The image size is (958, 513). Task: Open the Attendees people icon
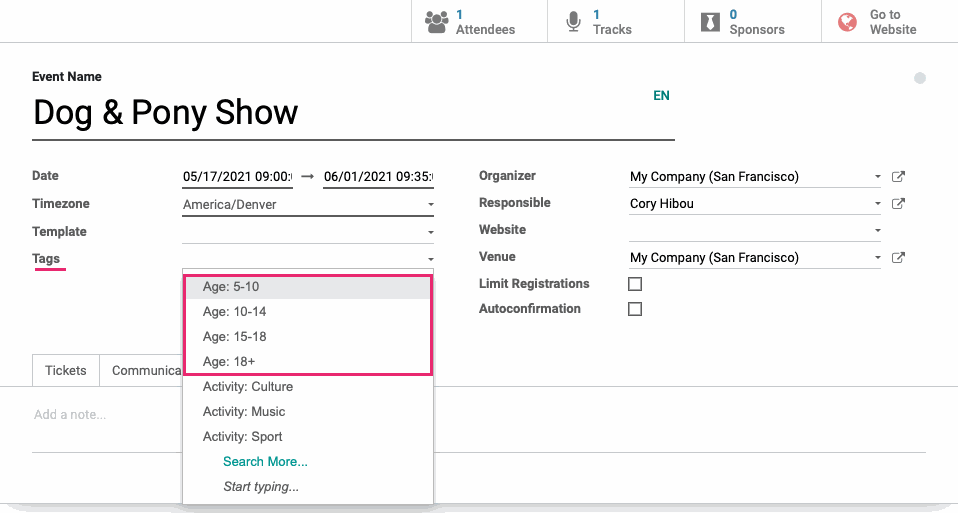coord(436,22)
